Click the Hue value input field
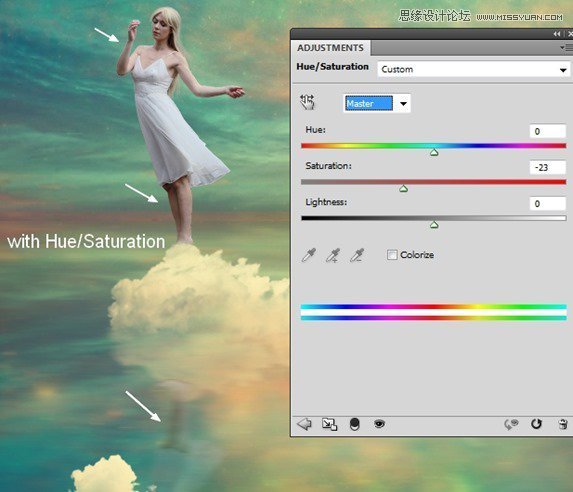Screen dimensions: 573x492 click(x=548, y=131)
